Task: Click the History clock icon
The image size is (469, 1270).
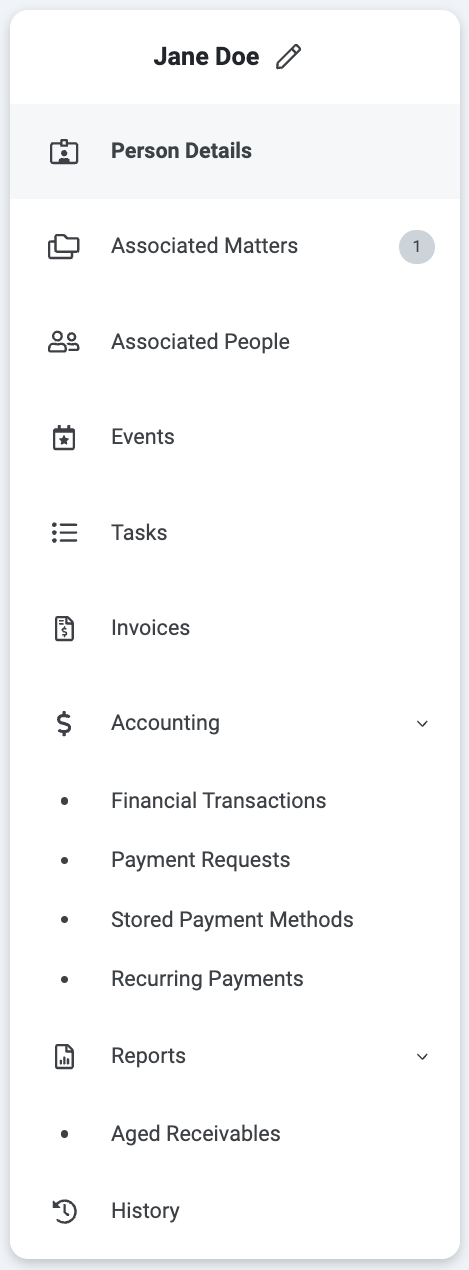Action: 64,1211
